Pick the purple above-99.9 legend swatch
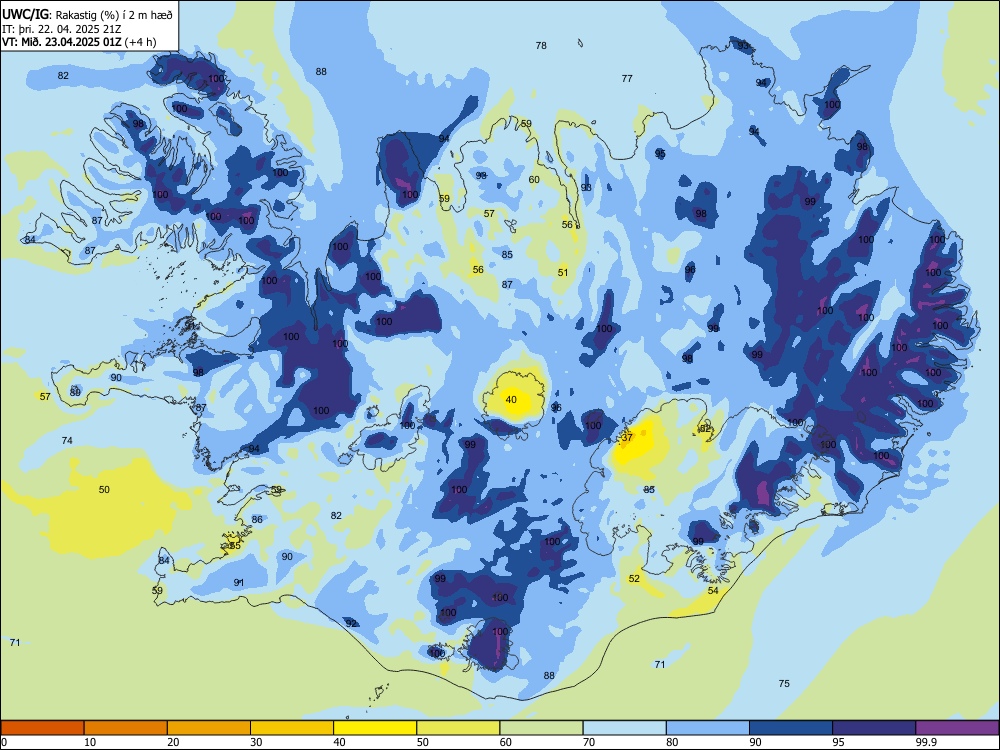This screenshot has width=1000, height=750. tap(957, 728)
